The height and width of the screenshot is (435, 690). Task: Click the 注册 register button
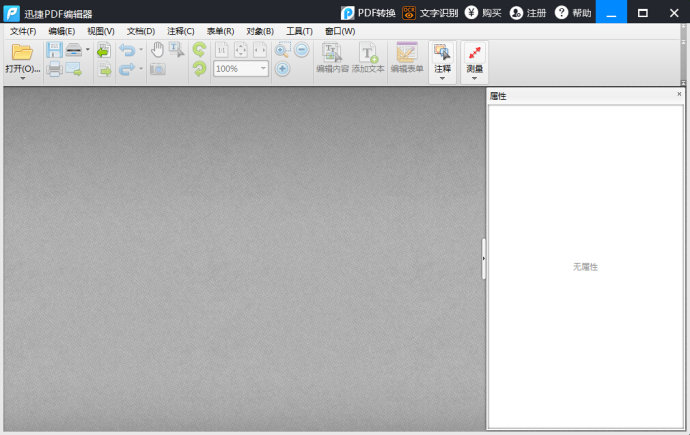[528, 13]
